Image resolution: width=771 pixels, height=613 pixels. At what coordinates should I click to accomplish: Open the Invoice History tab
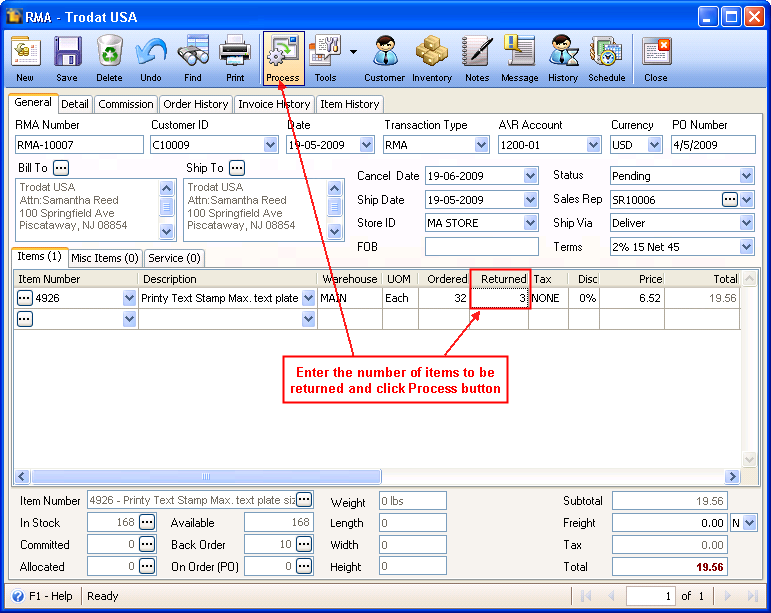[x=274, y=104]
